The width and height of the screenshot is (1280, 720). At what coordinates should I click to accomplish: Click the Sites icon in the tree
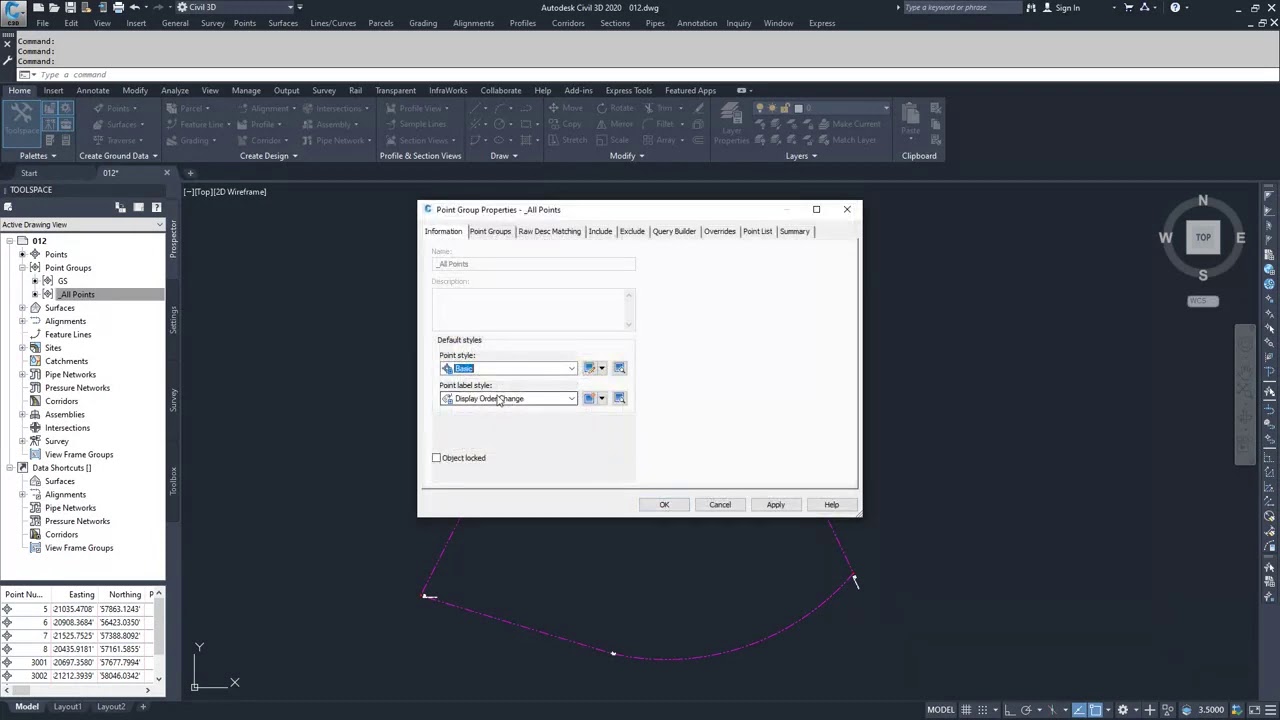pos(35,348)
